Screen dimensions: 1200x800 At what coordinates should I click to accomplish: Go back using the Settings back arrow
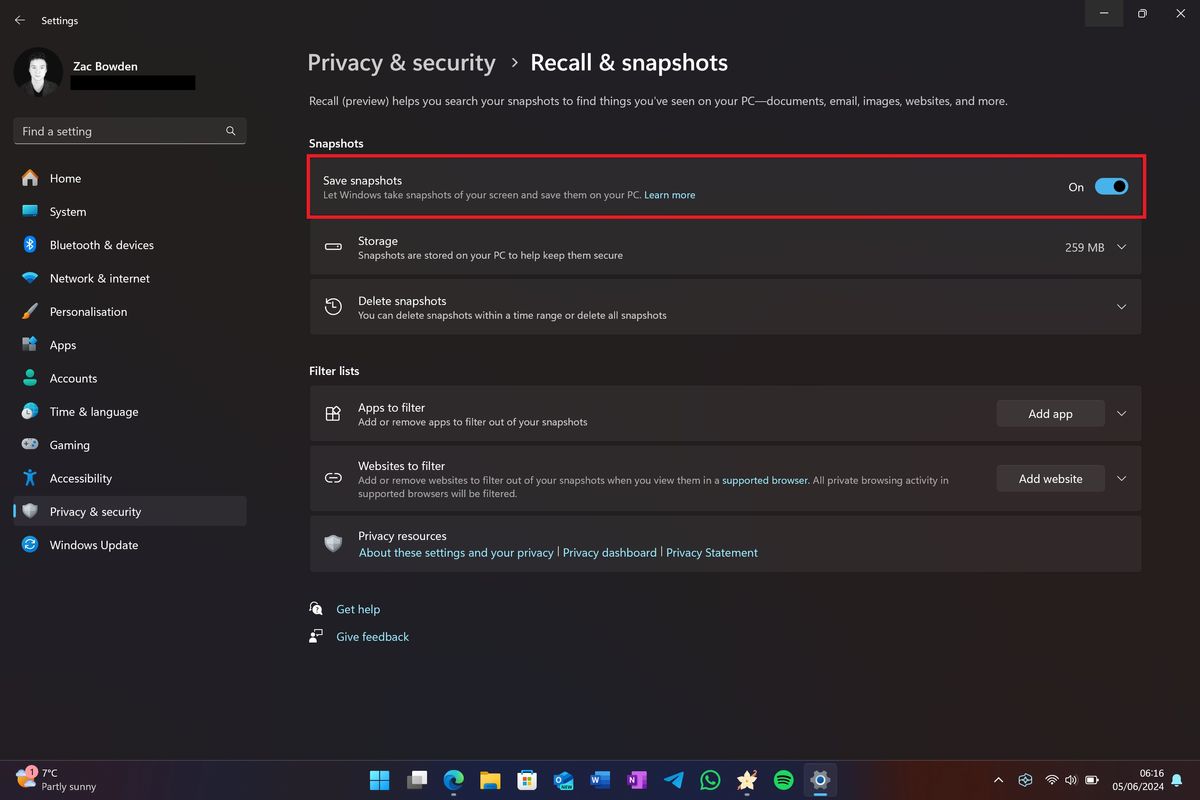(x=20, y=20)
